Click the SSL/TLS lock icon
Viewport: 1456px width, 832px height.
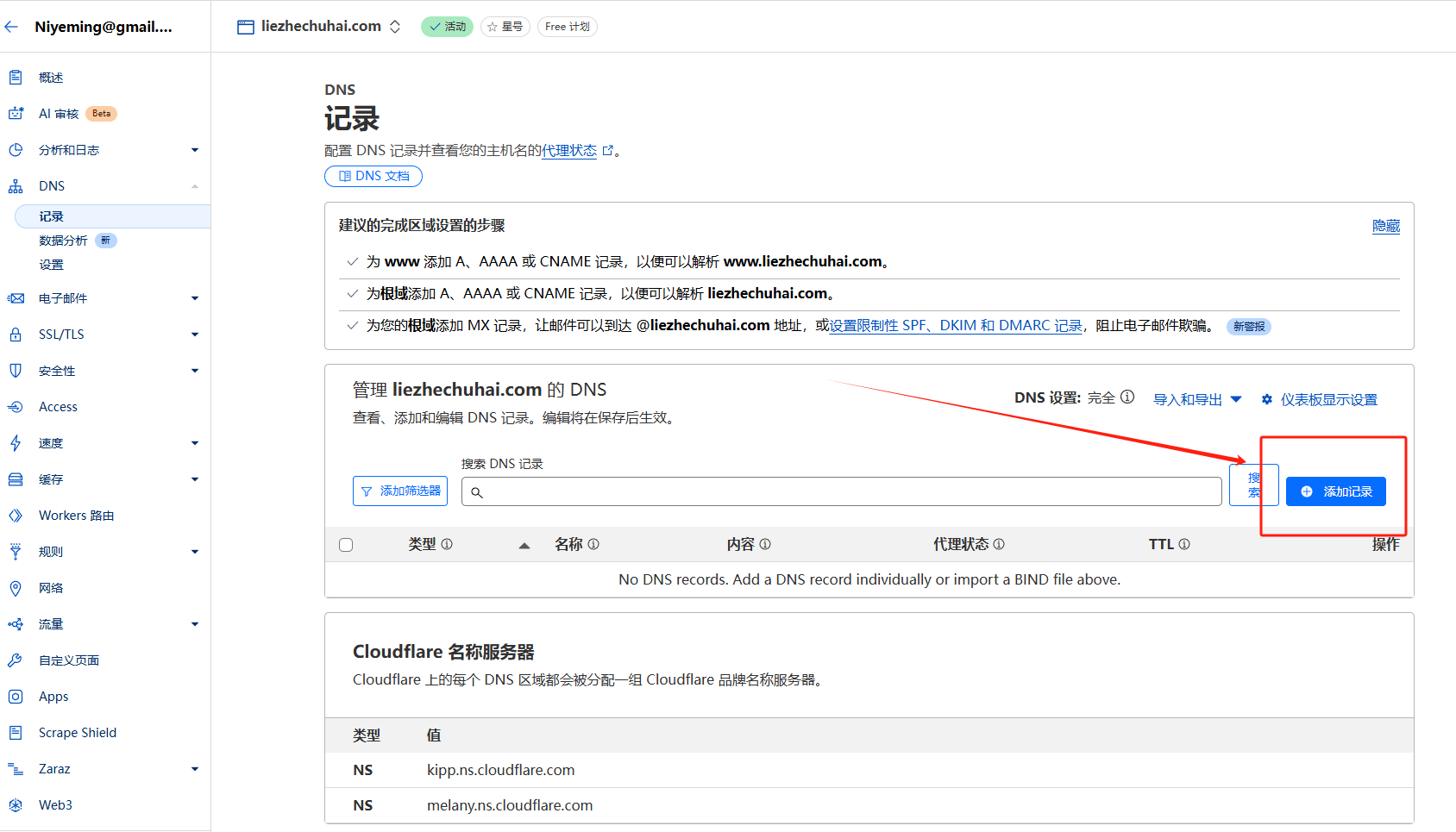tap(16, 335)
